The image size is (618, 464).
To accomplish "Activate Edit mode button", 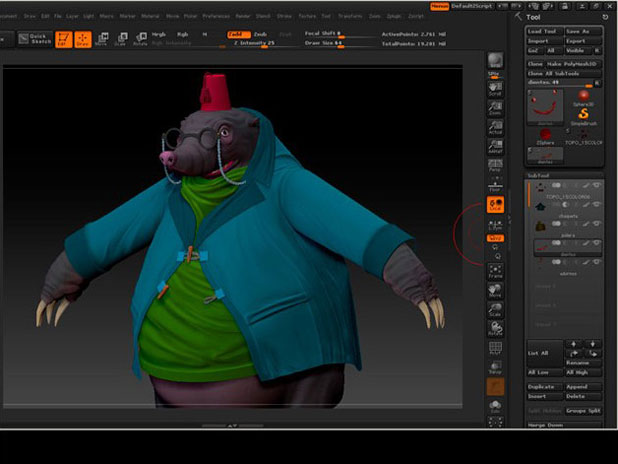I will click(x=63, y=39).
